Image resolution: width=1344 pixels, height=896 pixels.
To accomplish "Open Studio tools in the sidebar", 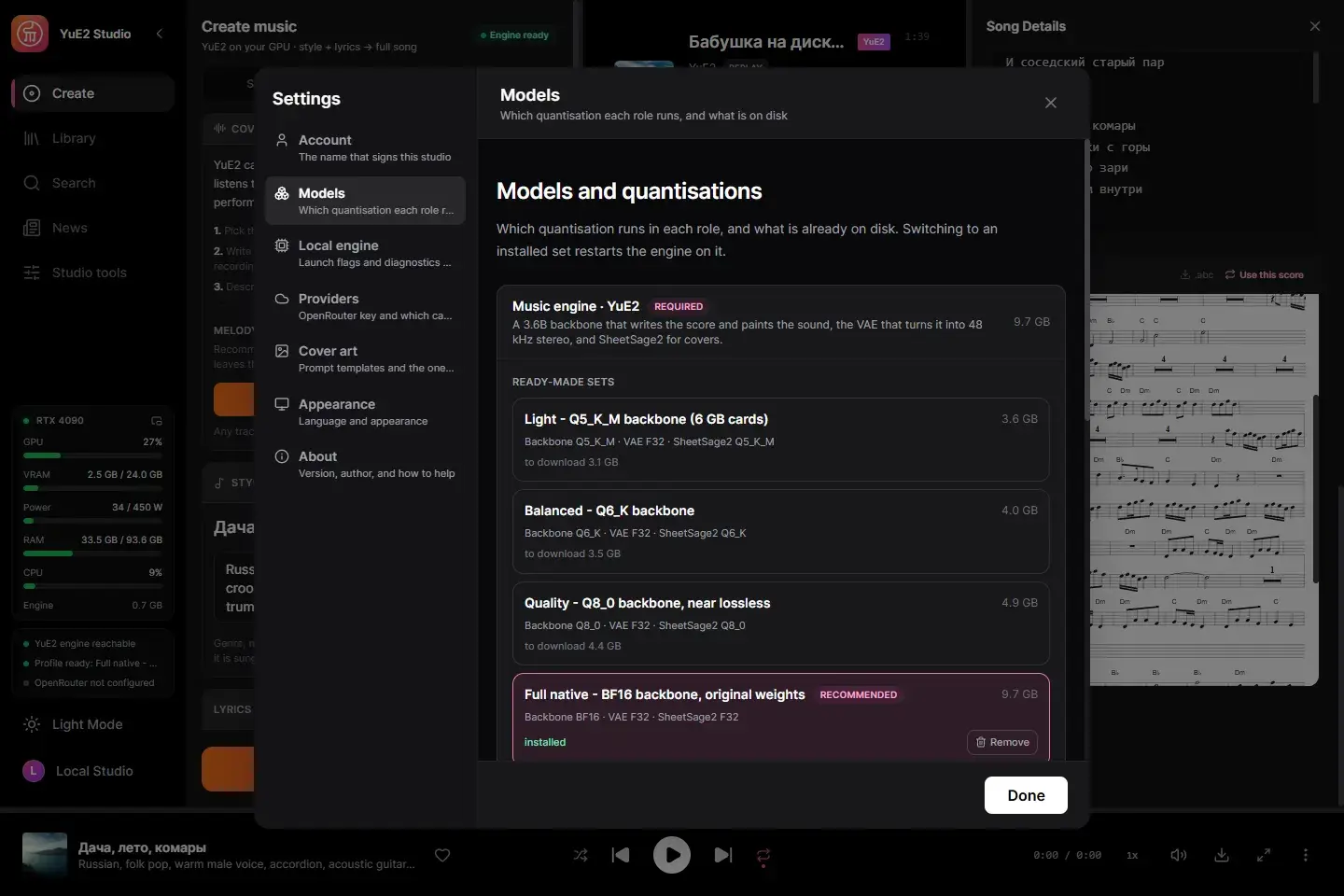I will (x=92, y=273).
